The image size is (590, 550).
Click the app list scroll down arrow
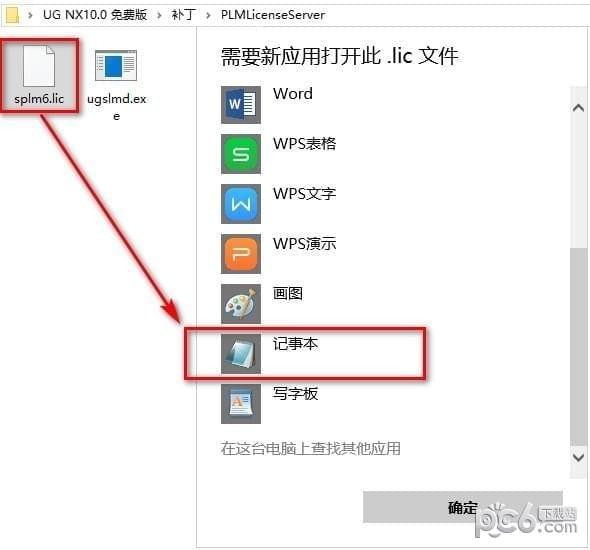click(x=578, y=457)
